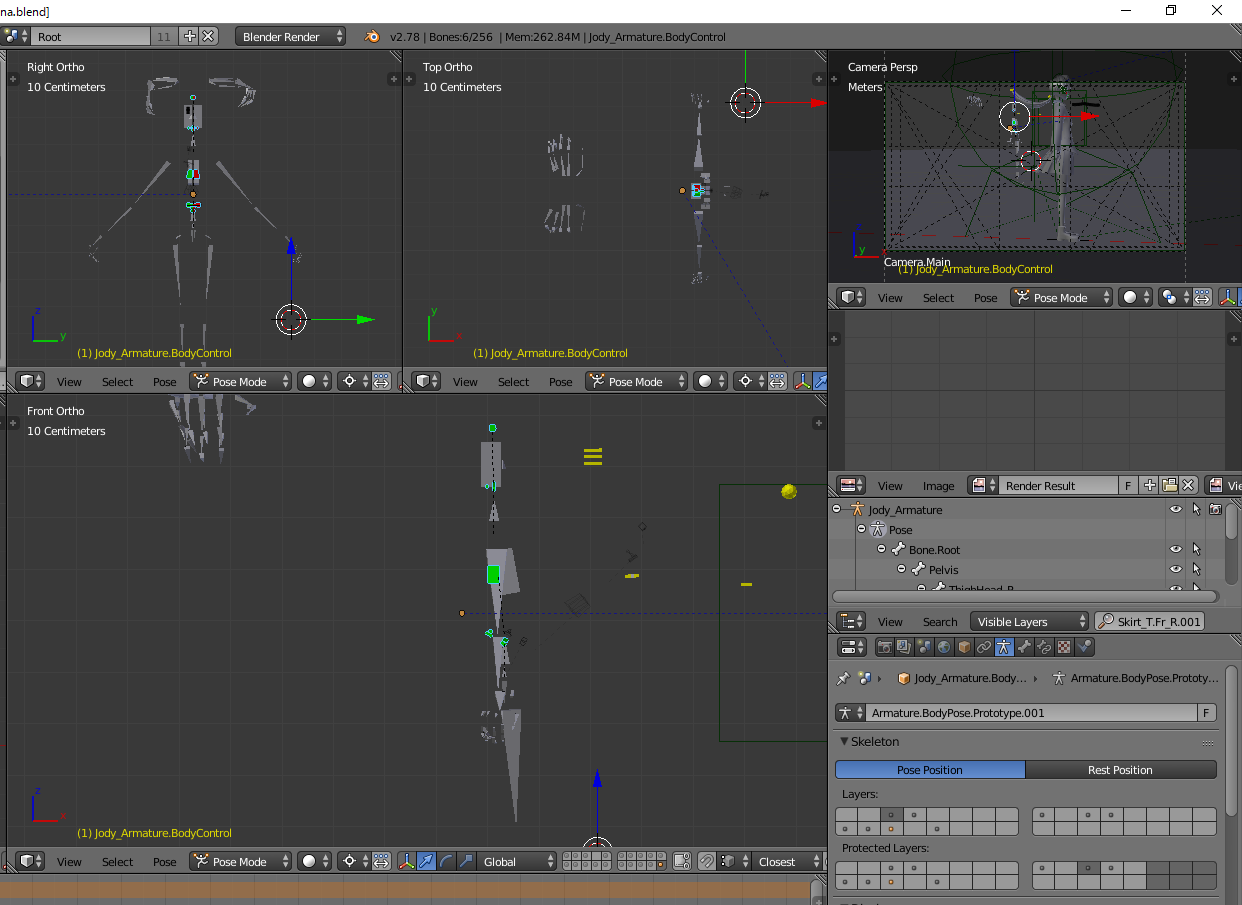The width and height of the screenshot is (1242, 905).
Task: Toggle selectability arrow for Jody_Armature
Action: pos(1196,509)
